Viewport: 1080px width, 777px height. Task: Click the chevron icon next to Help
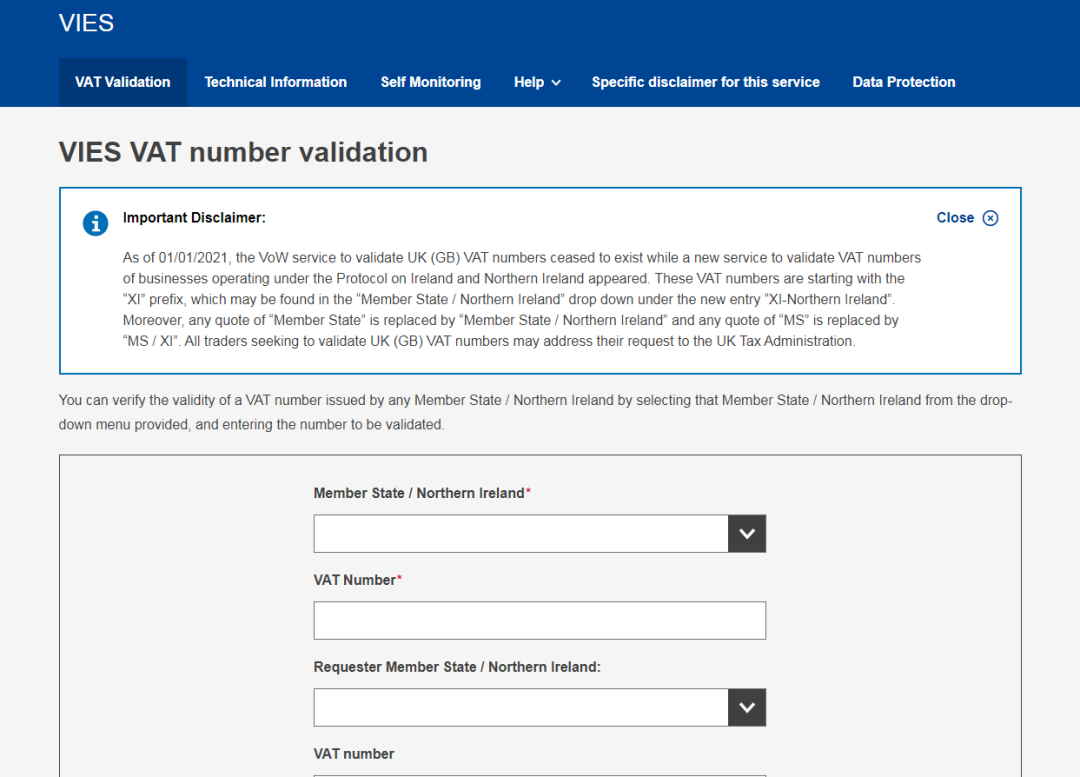[556, 83]
